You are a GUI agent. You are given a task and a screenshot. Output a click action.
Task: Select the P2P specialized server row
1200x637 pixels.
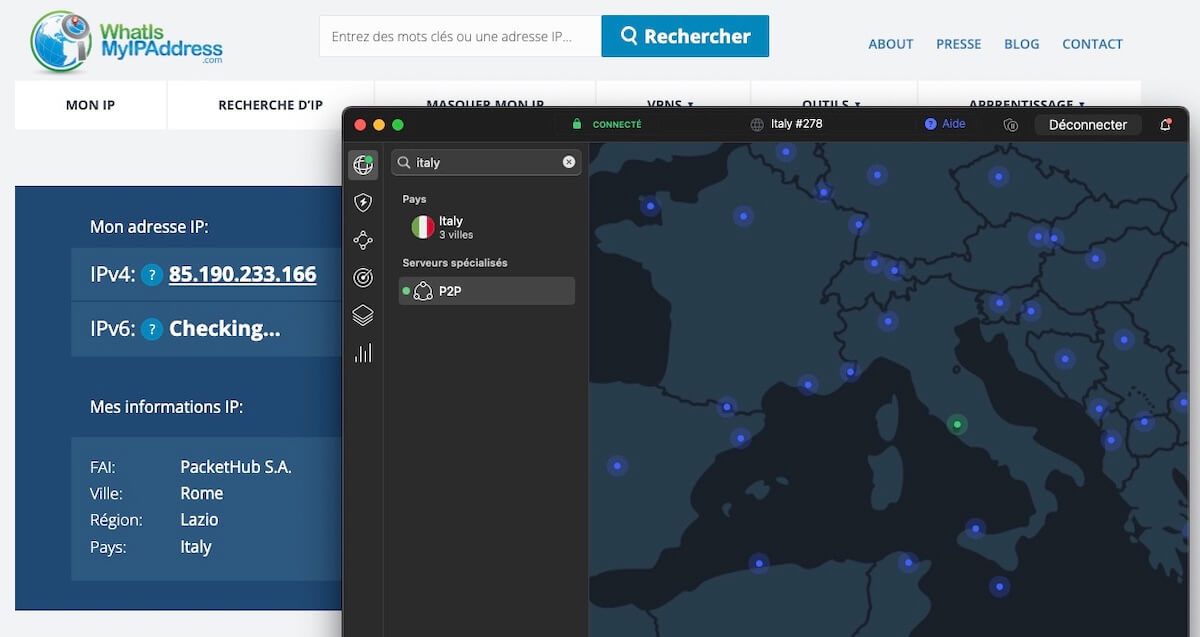[487, 291]
